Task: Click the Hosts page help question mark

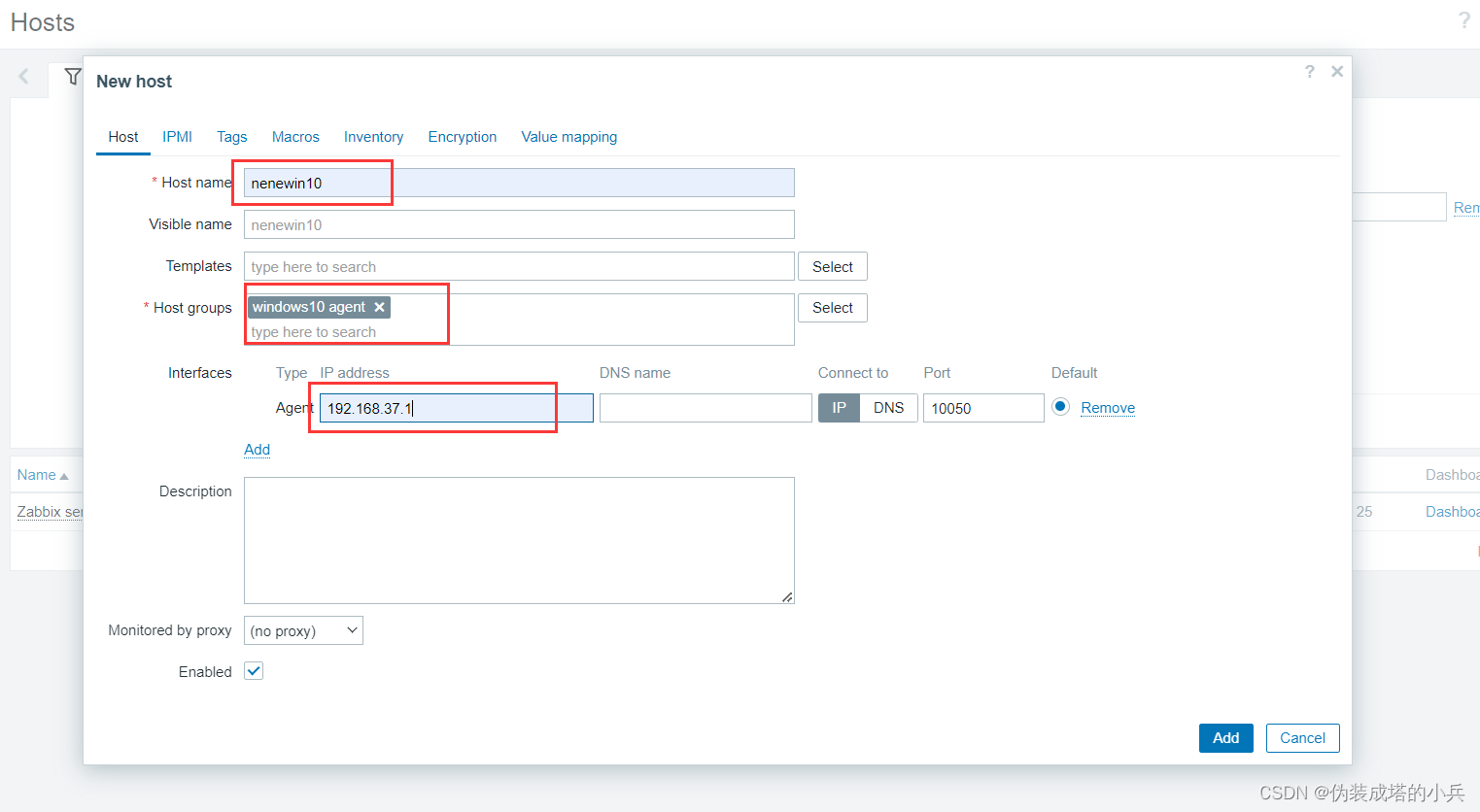Action: 1464,20
